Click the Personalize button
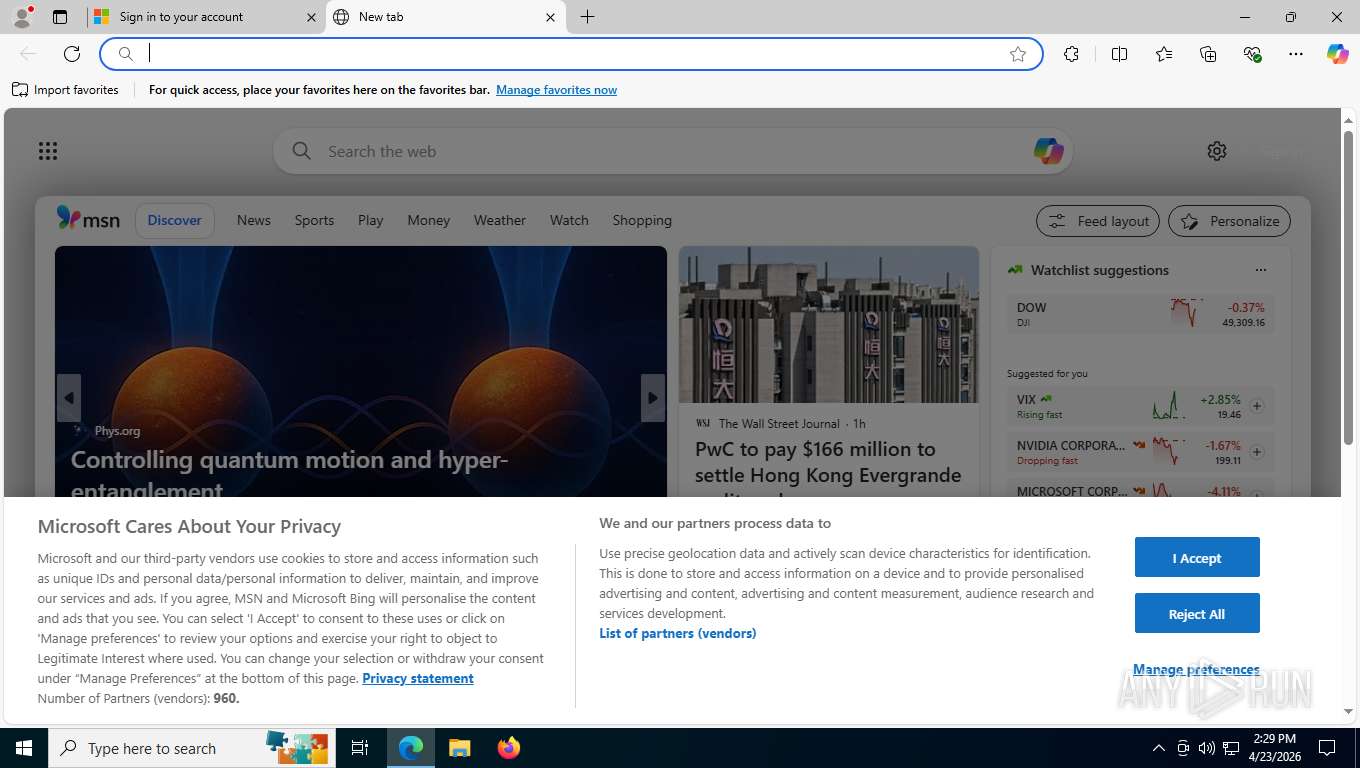 1229,221
